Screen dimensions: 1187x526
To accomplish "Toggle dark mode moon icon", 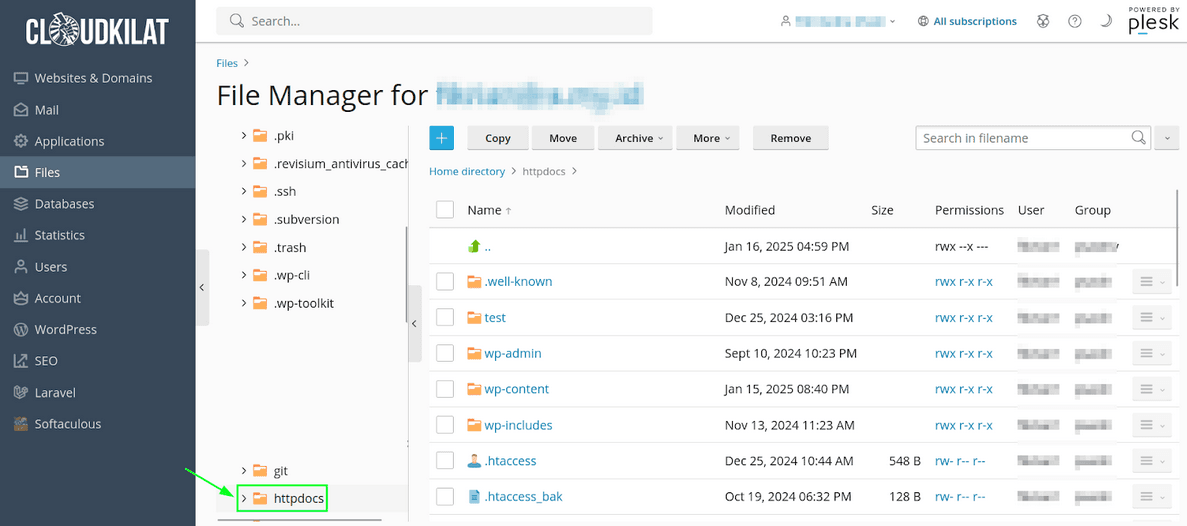I will coord(1105,21).
